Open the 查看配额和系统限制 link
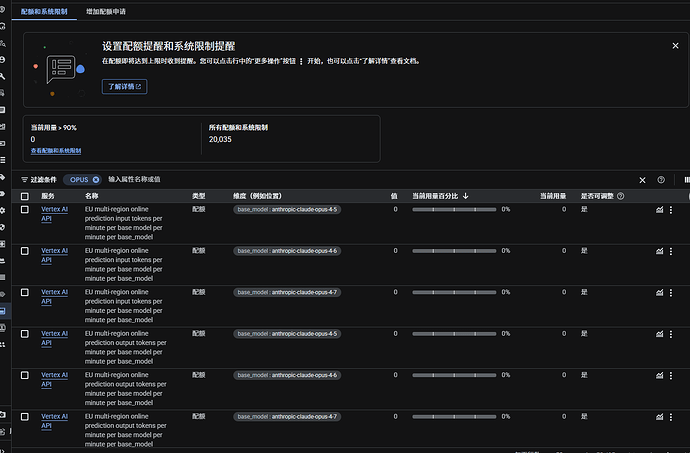This screenshot has width=690, height=453. point(56,151)
